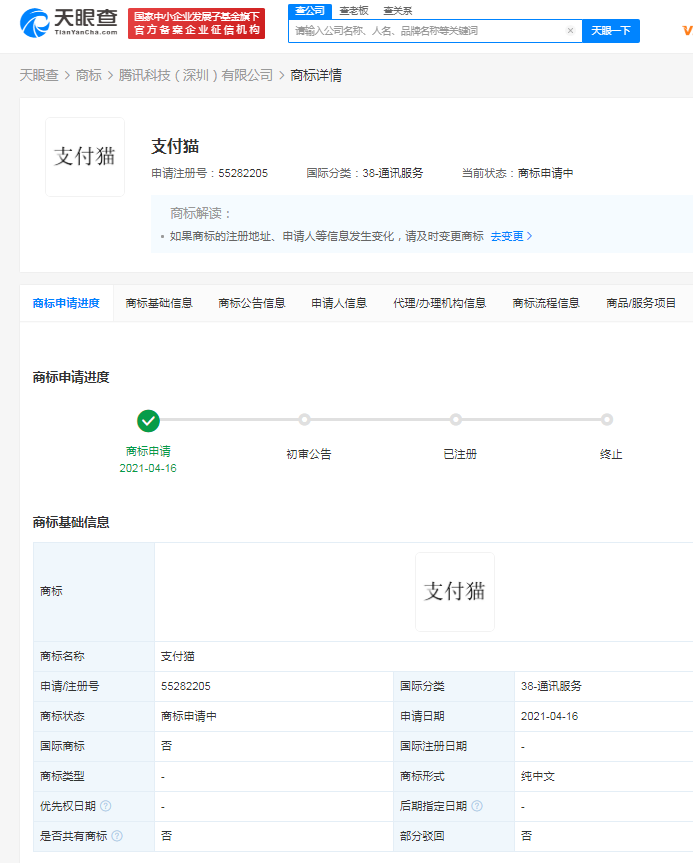
Task: Click the TianYanCha logo
Action: pyautogui.click(x=69, y=22)
